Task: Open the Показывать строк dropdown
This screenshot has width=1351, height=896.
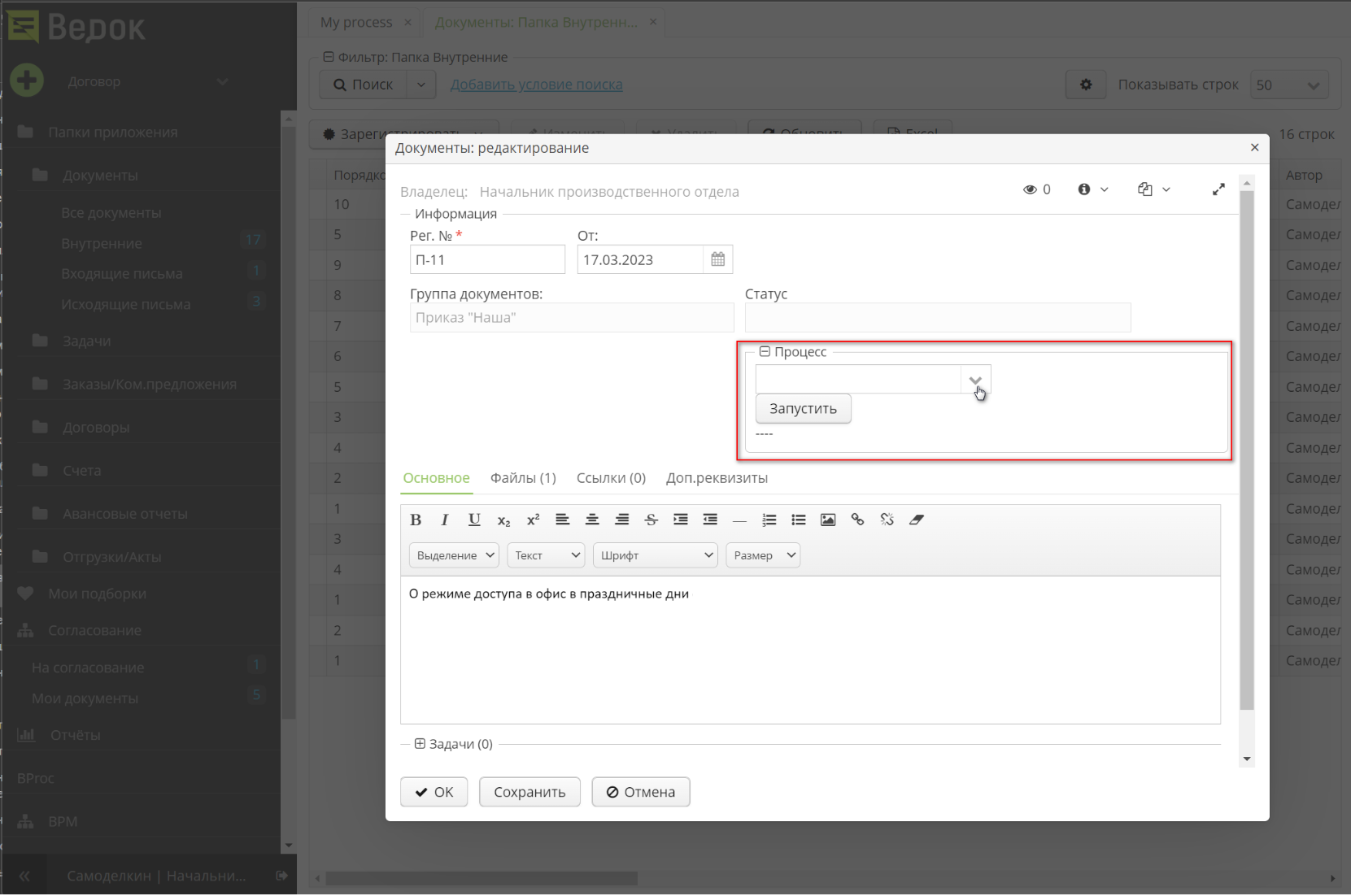Action: 1288,84
